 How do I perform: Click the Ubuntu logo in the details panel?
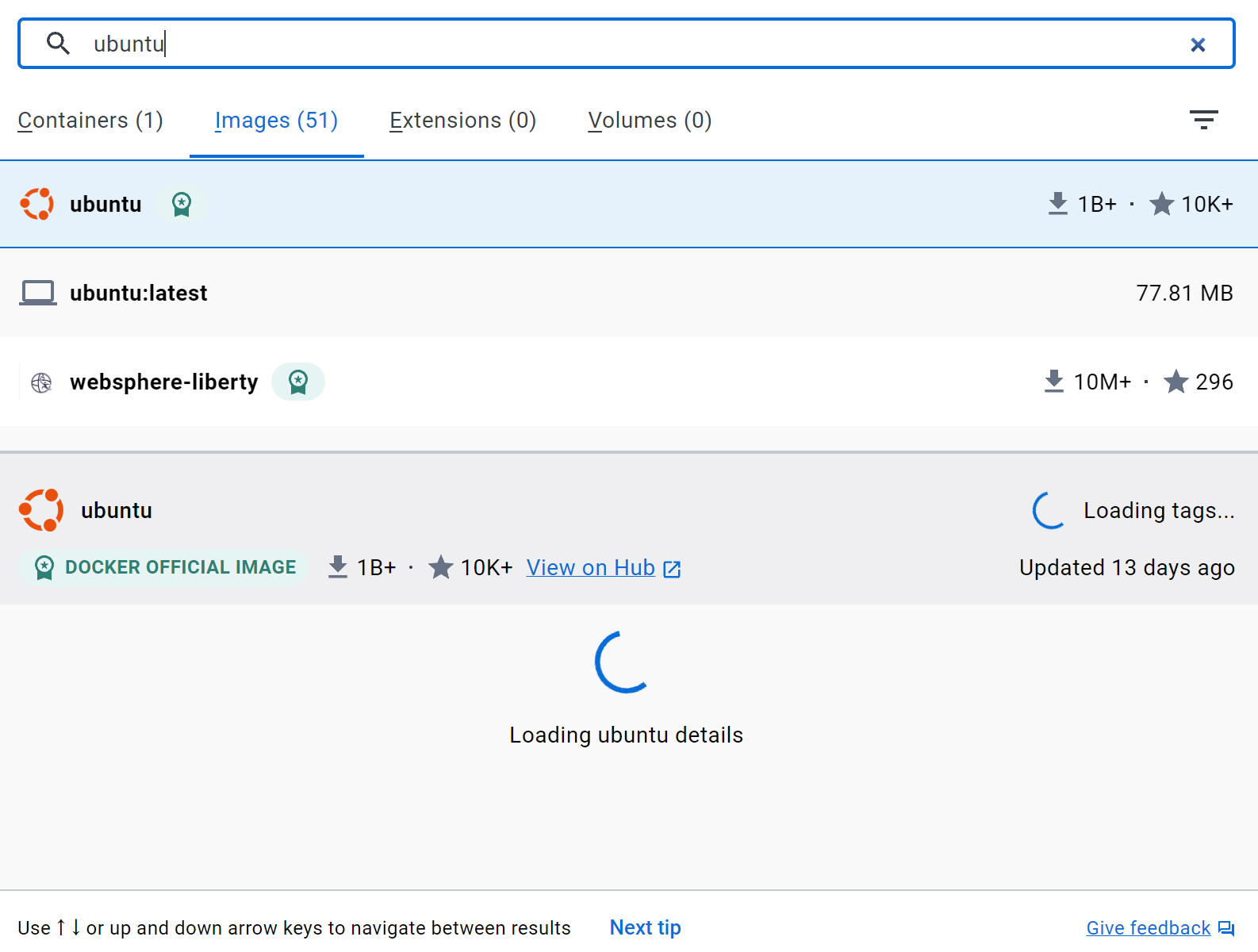pyautogui.click(x=41, y=510)
